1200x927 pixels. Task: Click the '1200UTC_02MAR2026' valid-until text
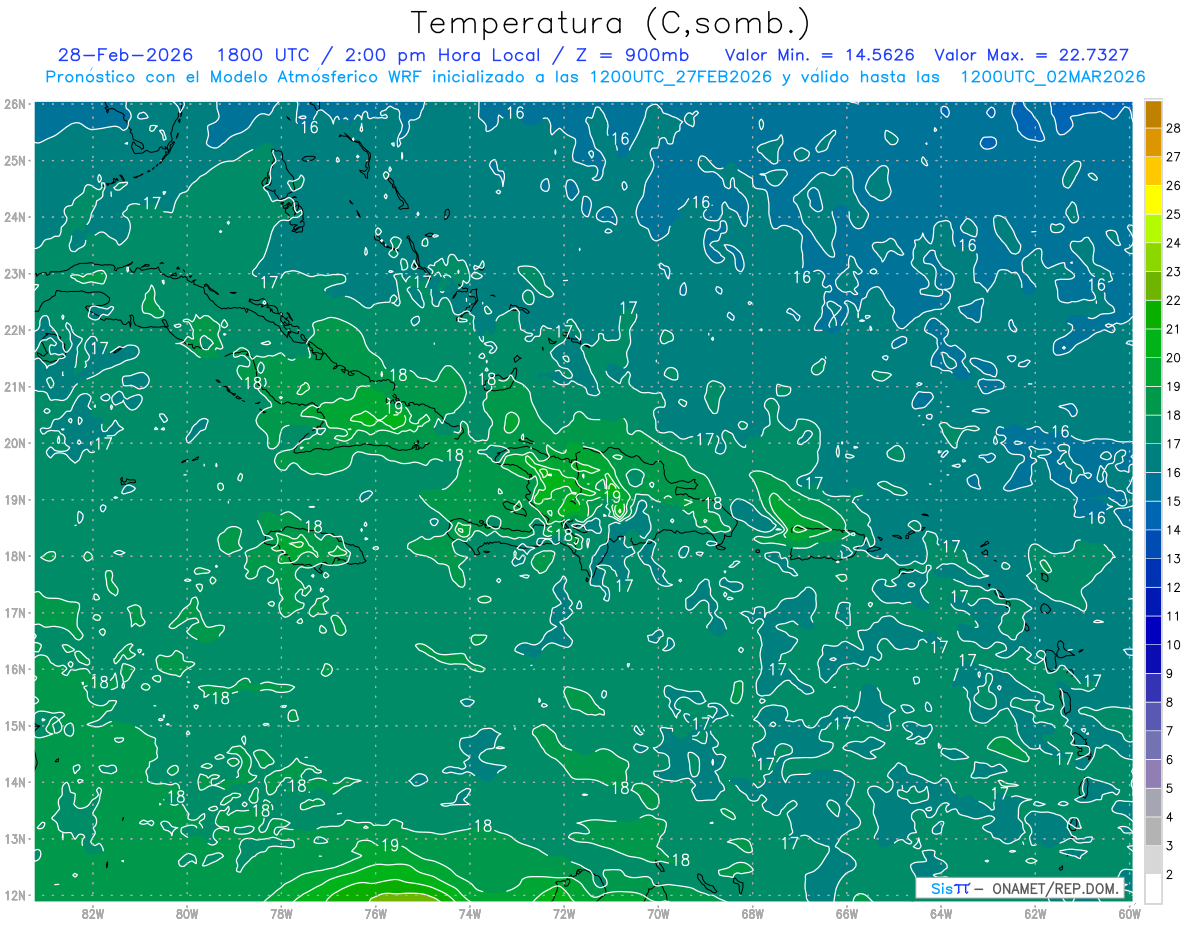pyautogui.click(x=1052, y=77)
